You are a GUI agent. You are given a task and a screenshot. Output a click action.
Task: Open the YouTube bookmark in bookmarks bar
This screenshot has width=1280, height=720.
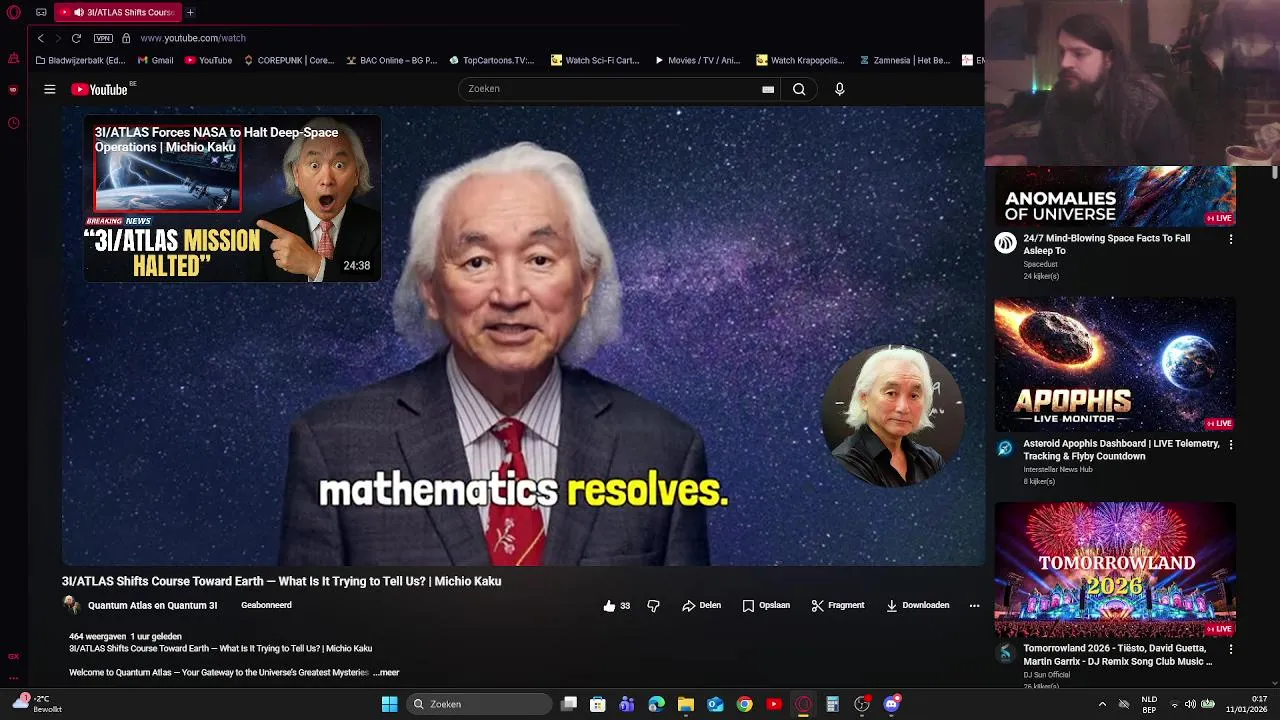208,60
